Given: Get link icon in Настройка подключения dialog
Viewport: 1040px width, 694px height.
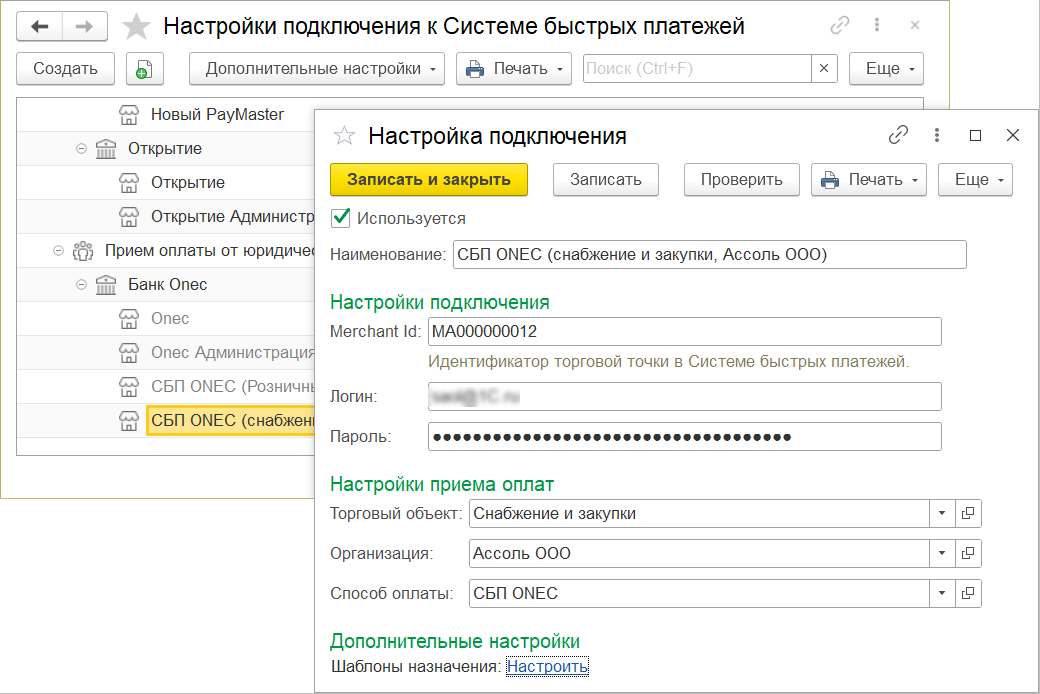Looking at the screenshot, I should (898, 135).
